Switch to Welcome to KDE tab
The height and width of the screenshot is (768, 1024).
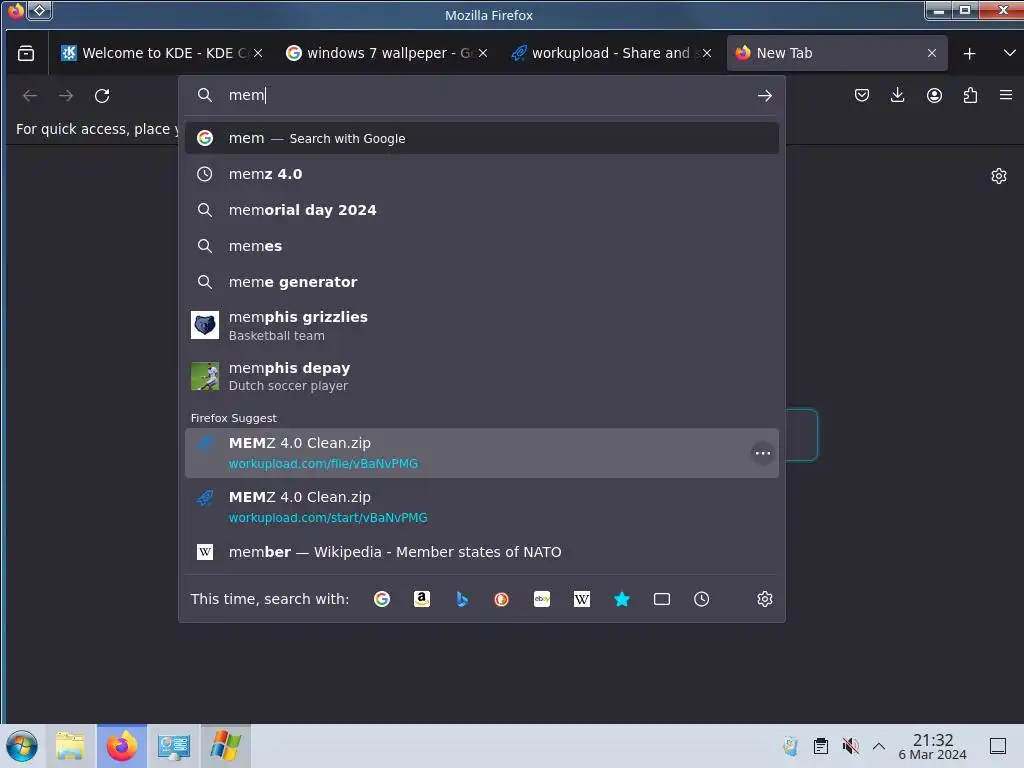click(x=161, y=53)
